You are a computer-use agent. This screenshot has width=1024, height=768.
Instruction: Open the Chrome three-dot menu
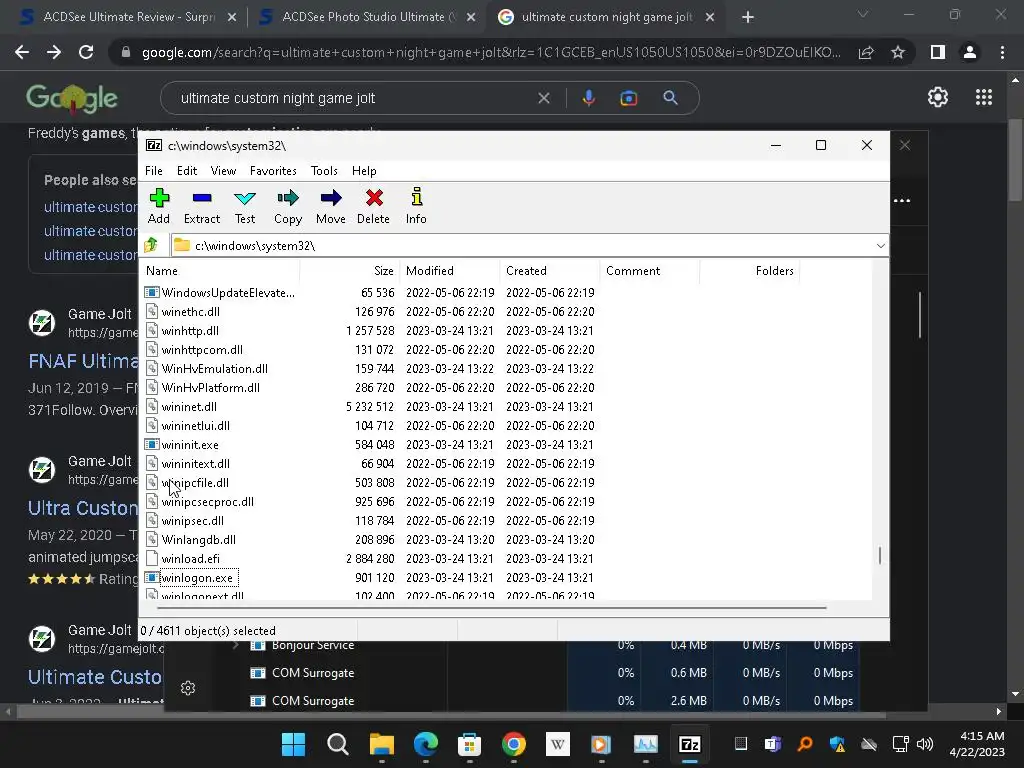[1002, 52]
